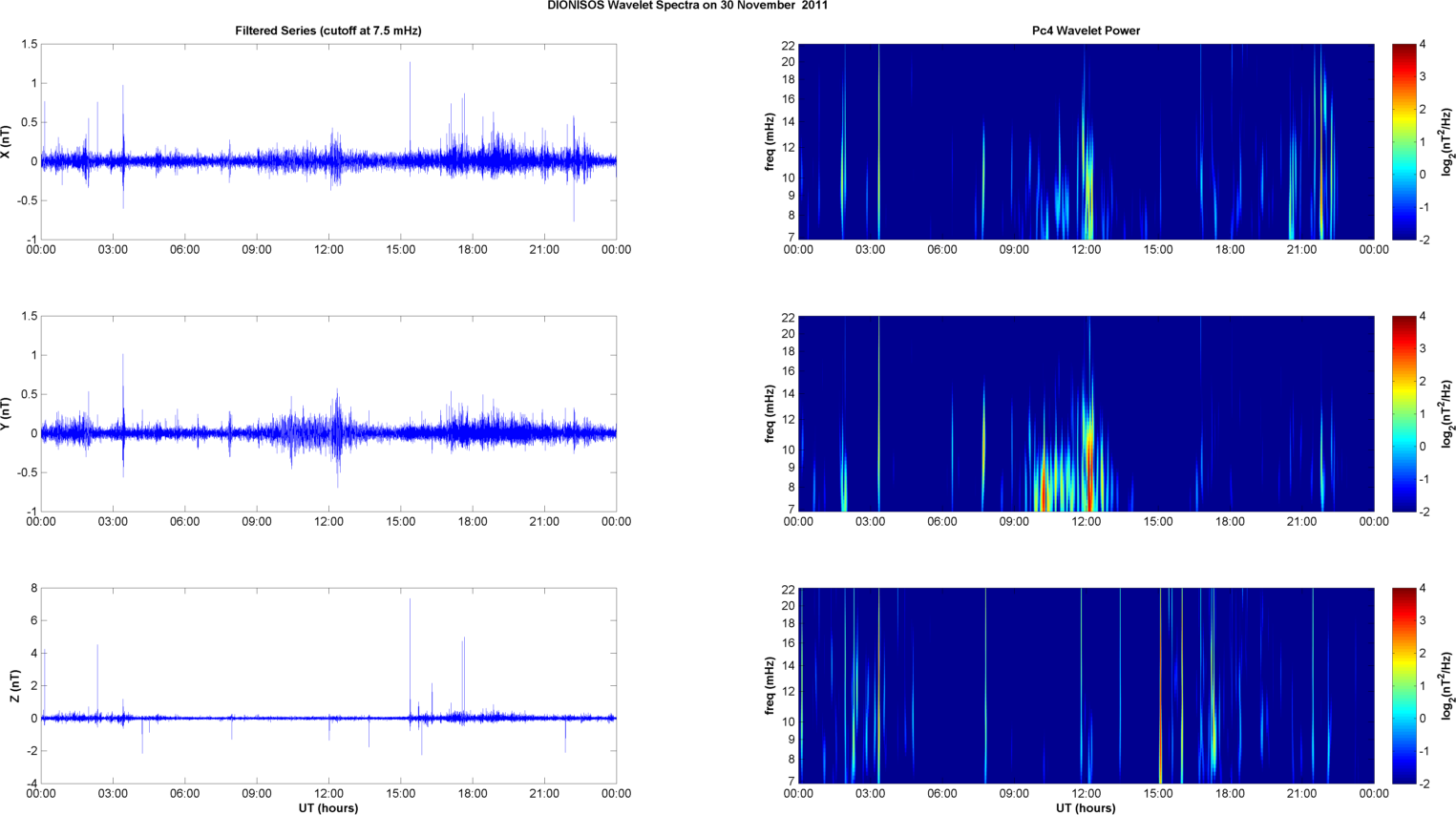Screen dimensions: 1456x815
Task: Click the log2(nT²/Hz) label of the bottom colorbar
Action: 1448,686
